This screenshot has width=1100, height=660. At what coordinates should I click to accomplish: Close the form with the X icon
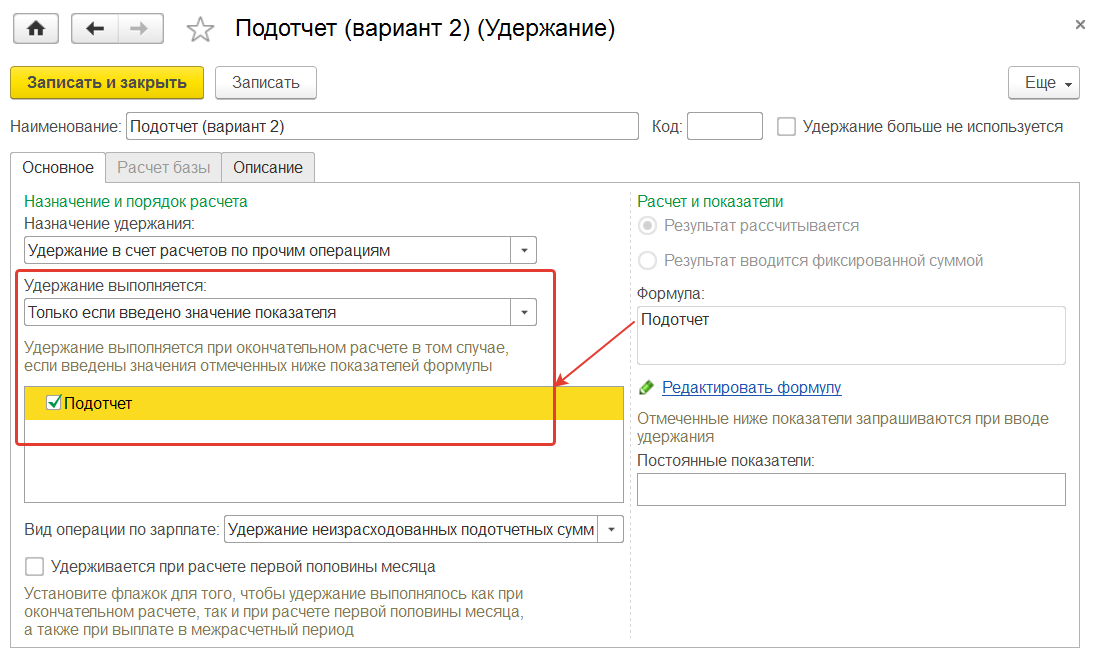click(1080, 24)
